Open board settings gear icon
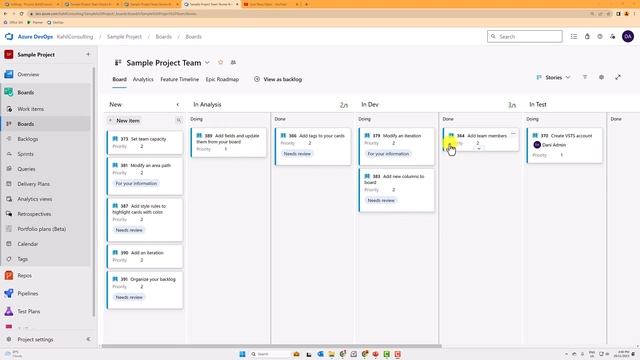 click(601, 77)
